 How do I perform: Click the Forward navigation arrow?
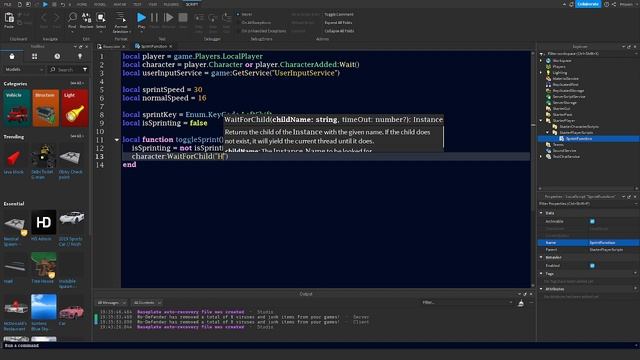click(x=56, y=18)
